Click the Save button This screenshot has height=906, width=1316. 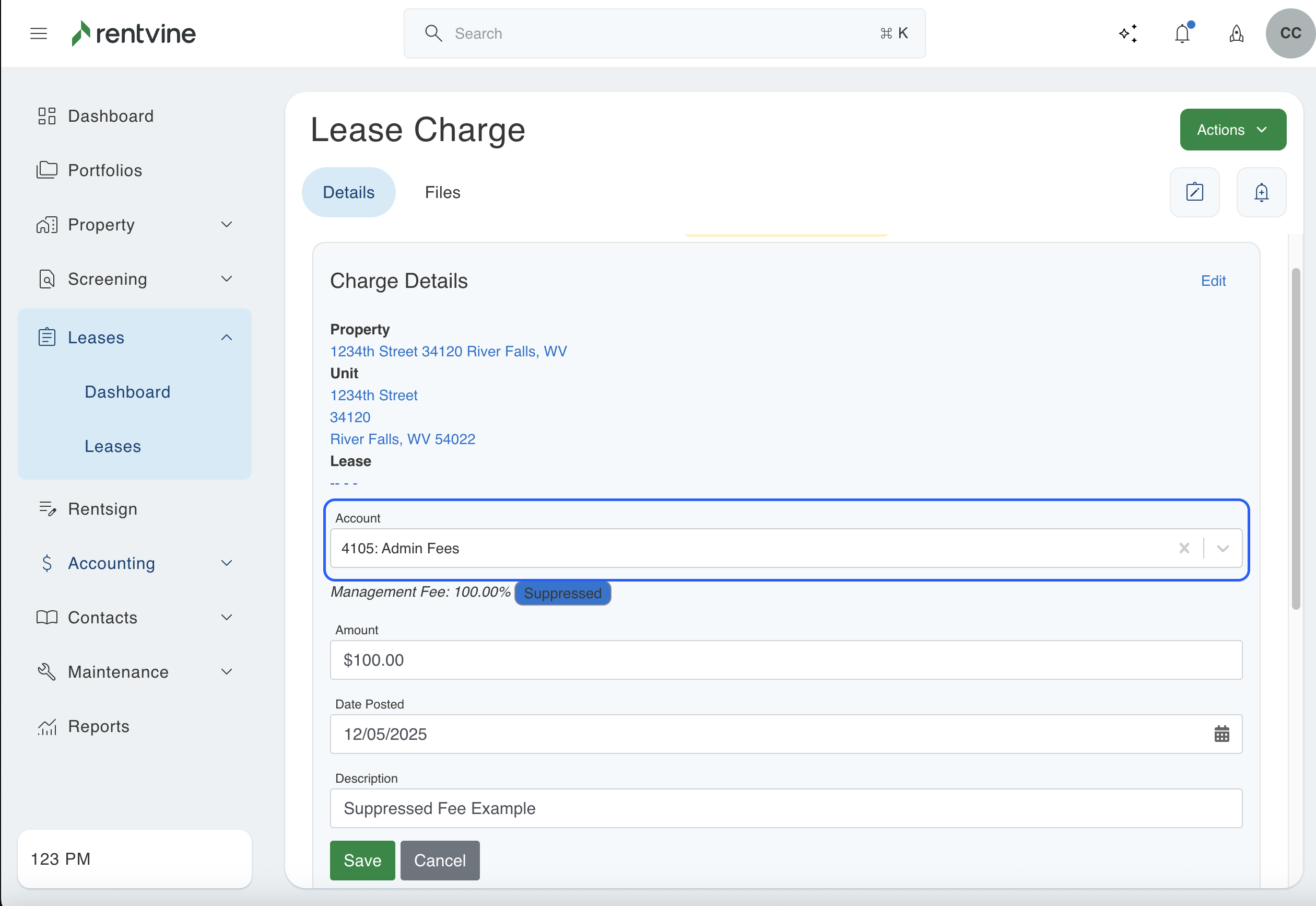click(x=362, y=860)
